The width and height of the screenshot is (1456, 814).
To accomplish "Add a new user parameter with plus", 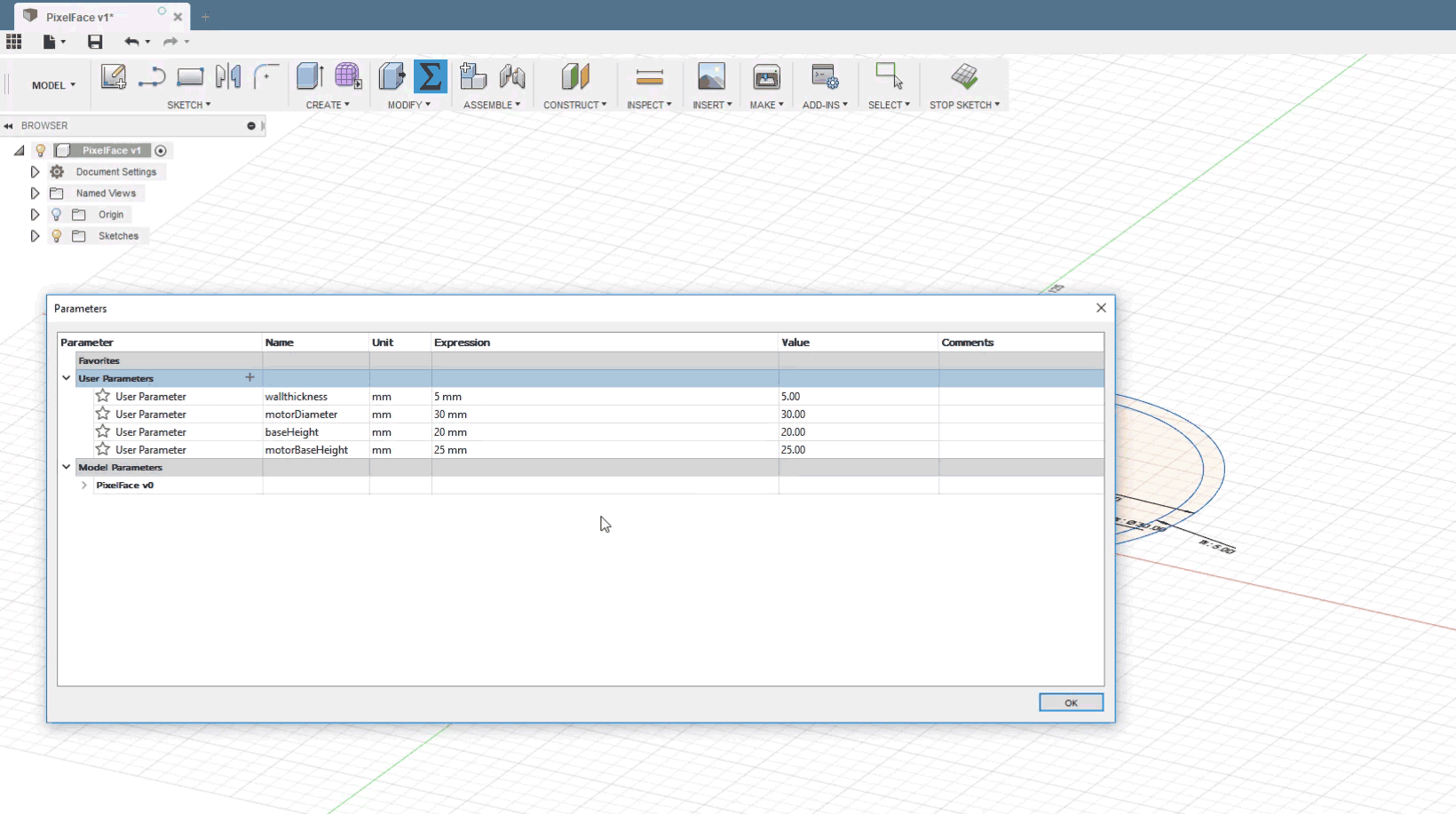I will pyautogui.click(x=249, y=377).
